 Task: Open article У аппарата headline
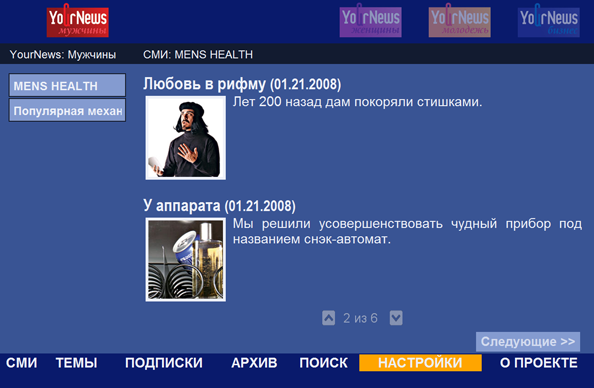pyautogui.click(x=219, y=206)
